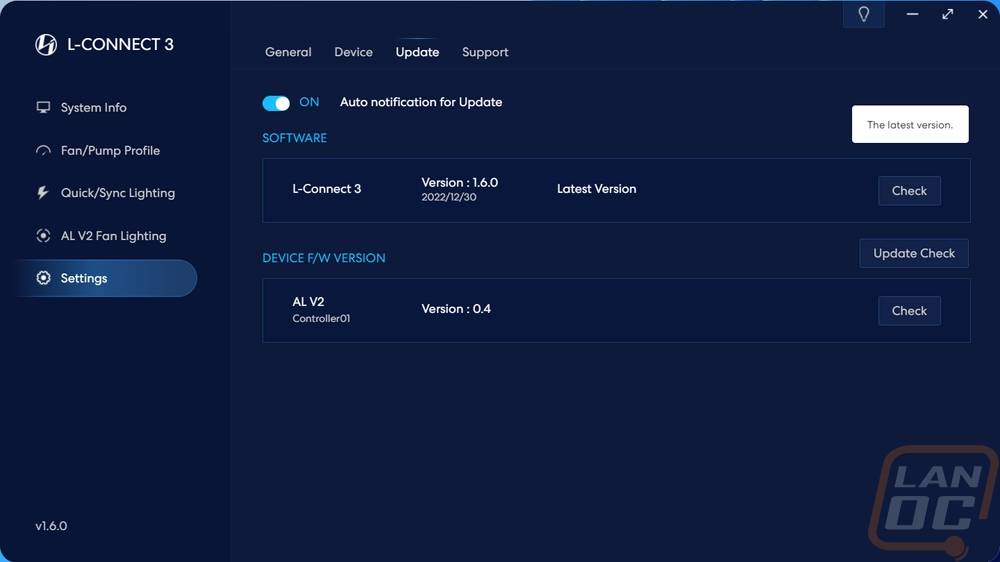The height and width of the screenshot is (562, 1000).
Task: Click the lightning bolt icon for Quick/Sync Lighting
Action: [43, 193]
